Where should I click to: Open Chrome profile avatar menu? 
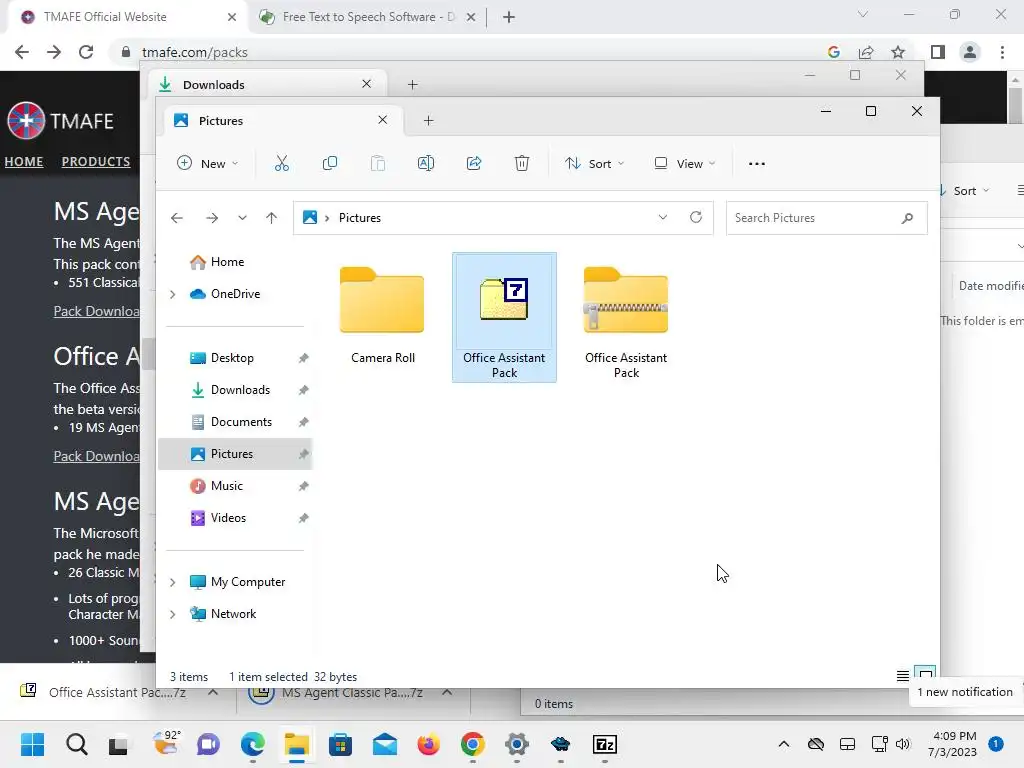coord(970,52)
